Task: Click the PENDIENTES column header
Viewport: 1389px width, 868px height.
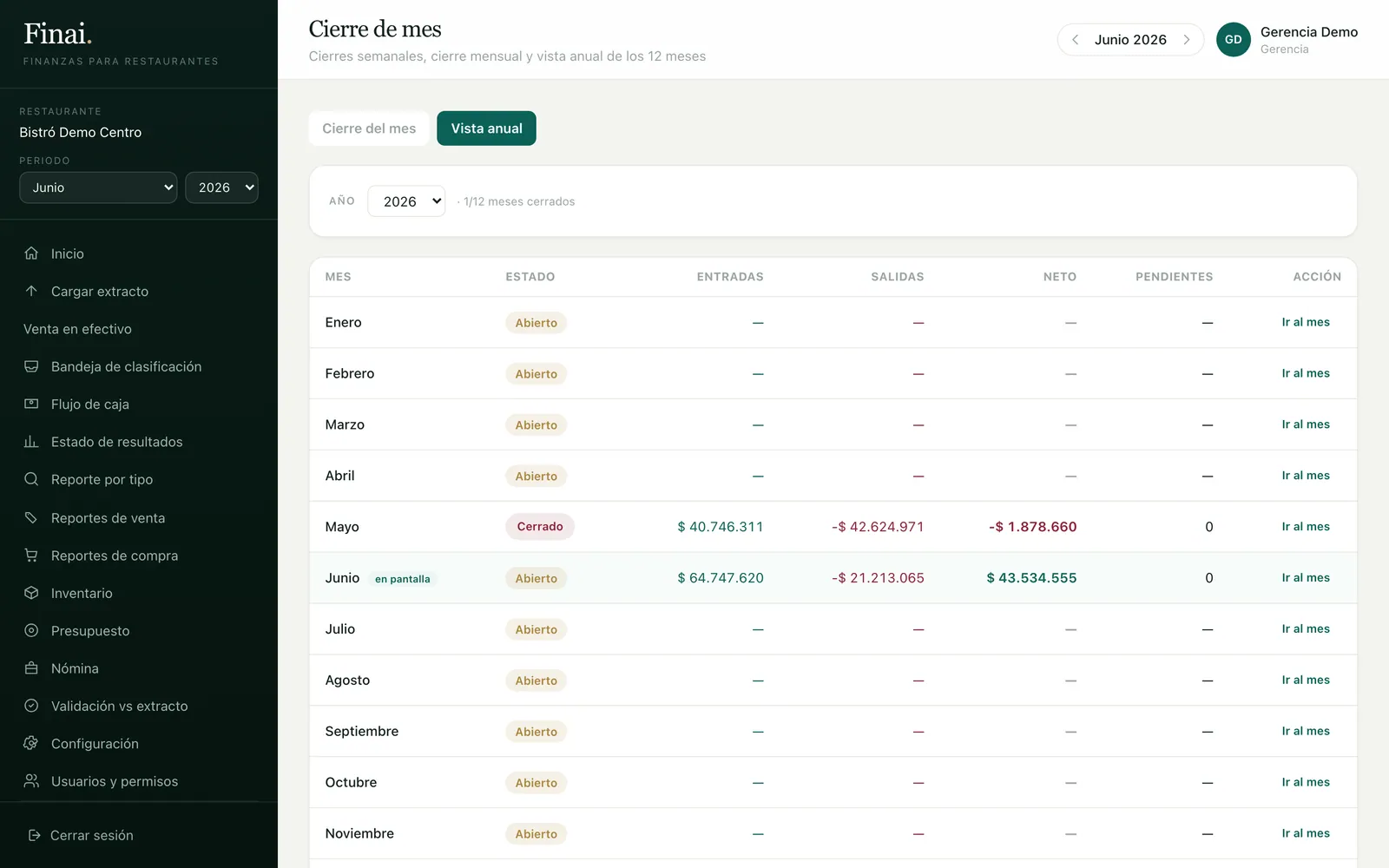Action: click(1174, 277)
